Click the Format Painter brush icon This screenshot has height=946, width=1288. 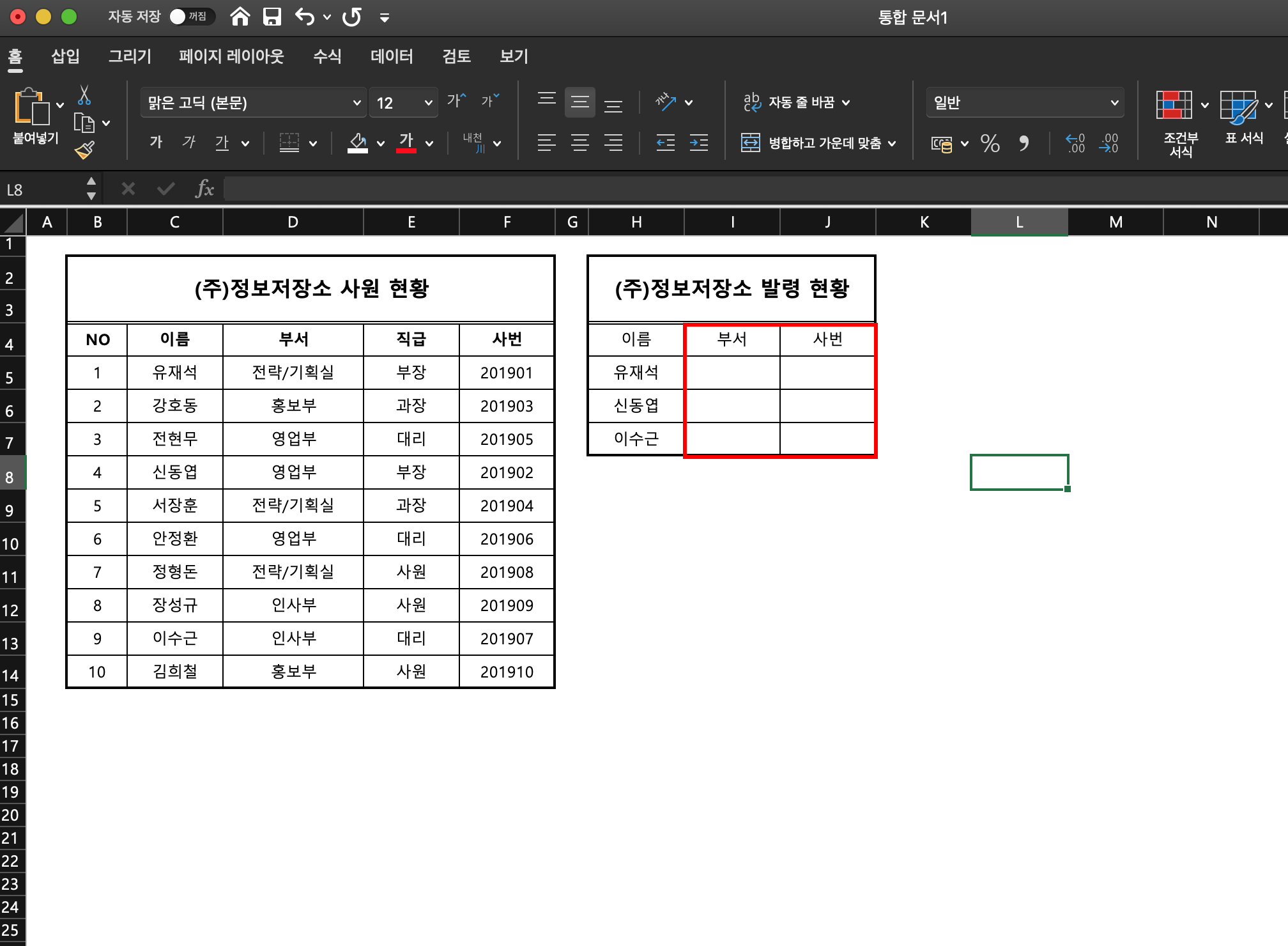tap(84, 150)
